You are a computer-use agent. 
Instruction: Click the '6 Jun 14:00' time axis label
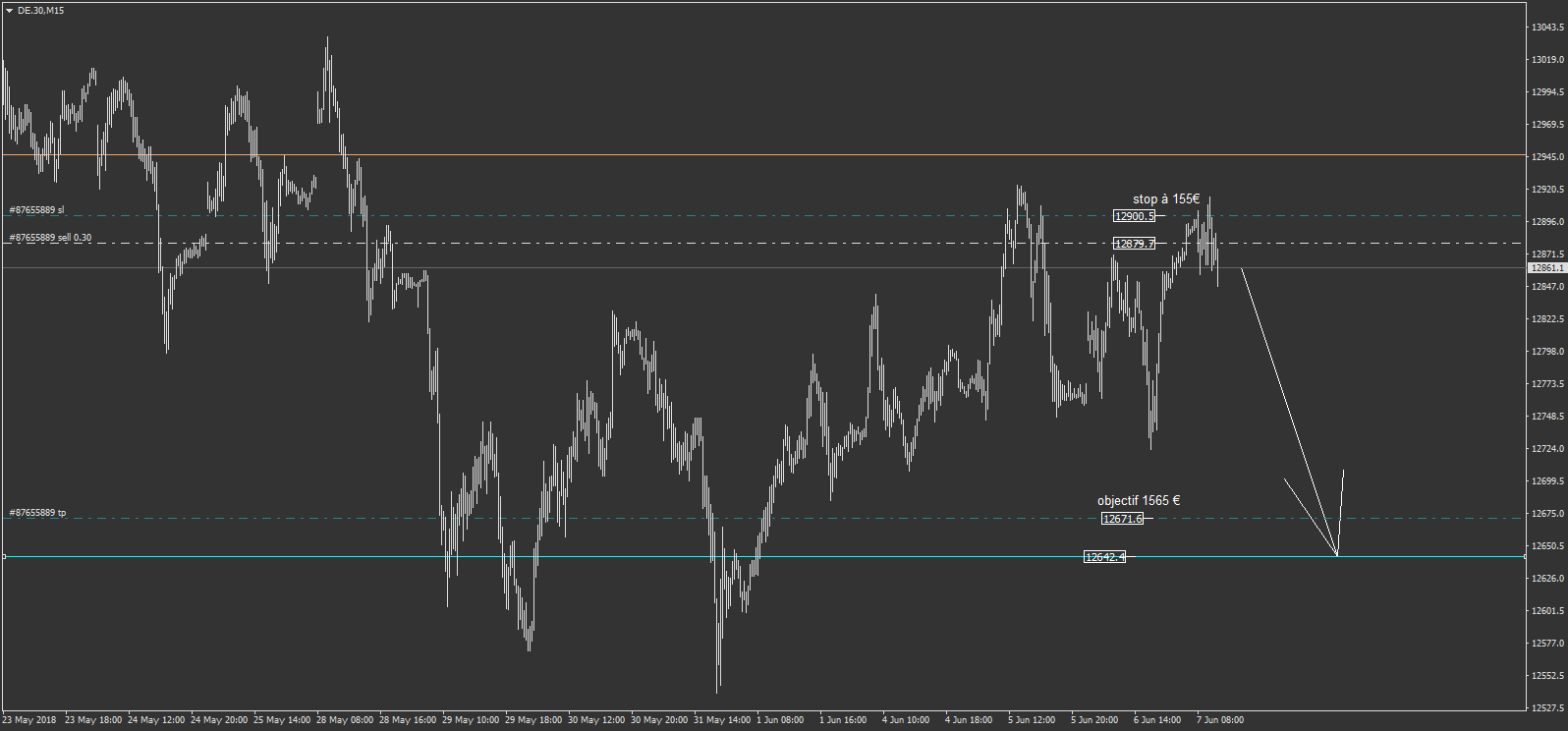[1157, 720]
